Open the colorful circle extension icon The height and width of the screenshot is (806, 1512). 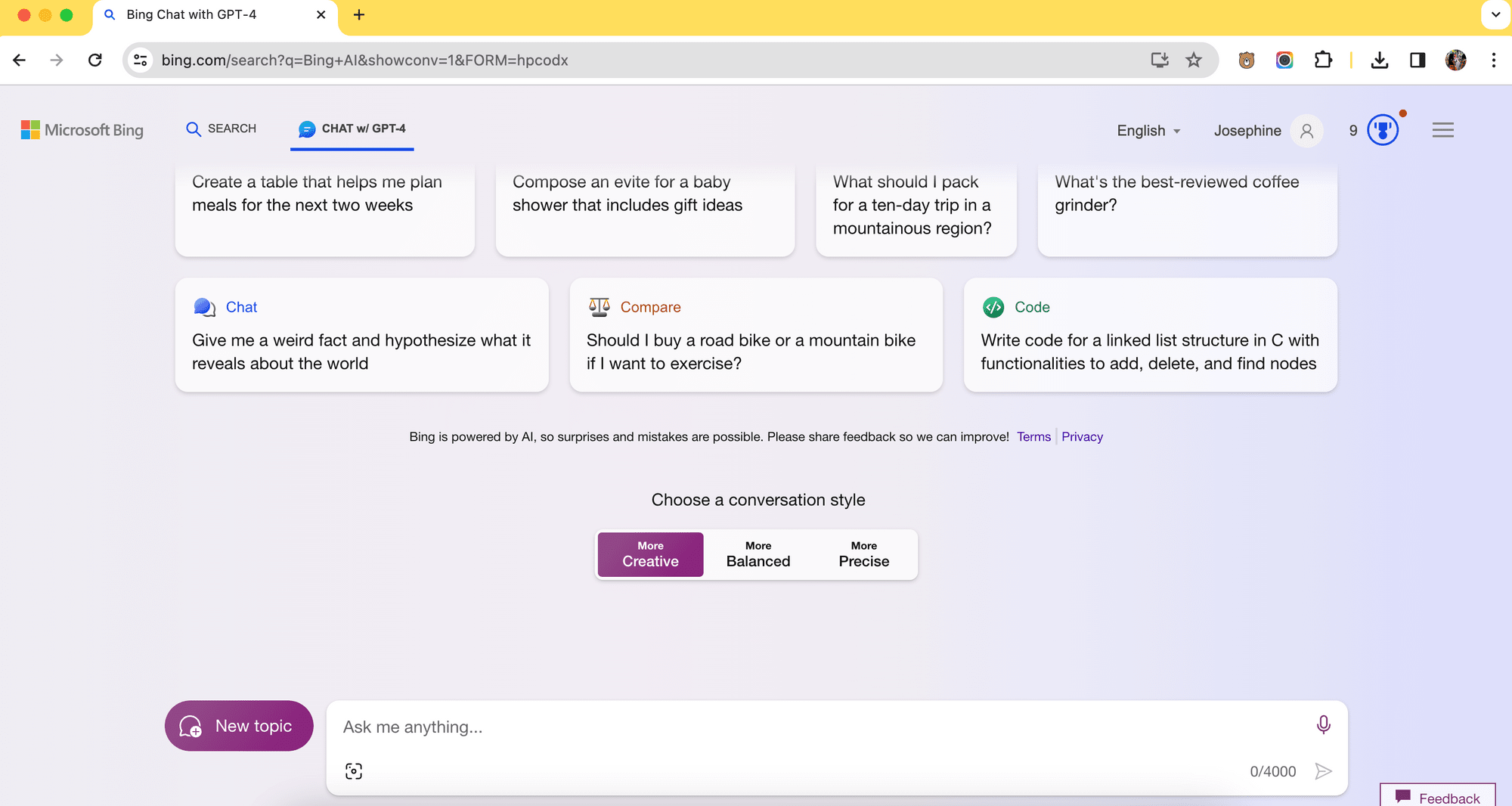click(x=1284, y=60)
